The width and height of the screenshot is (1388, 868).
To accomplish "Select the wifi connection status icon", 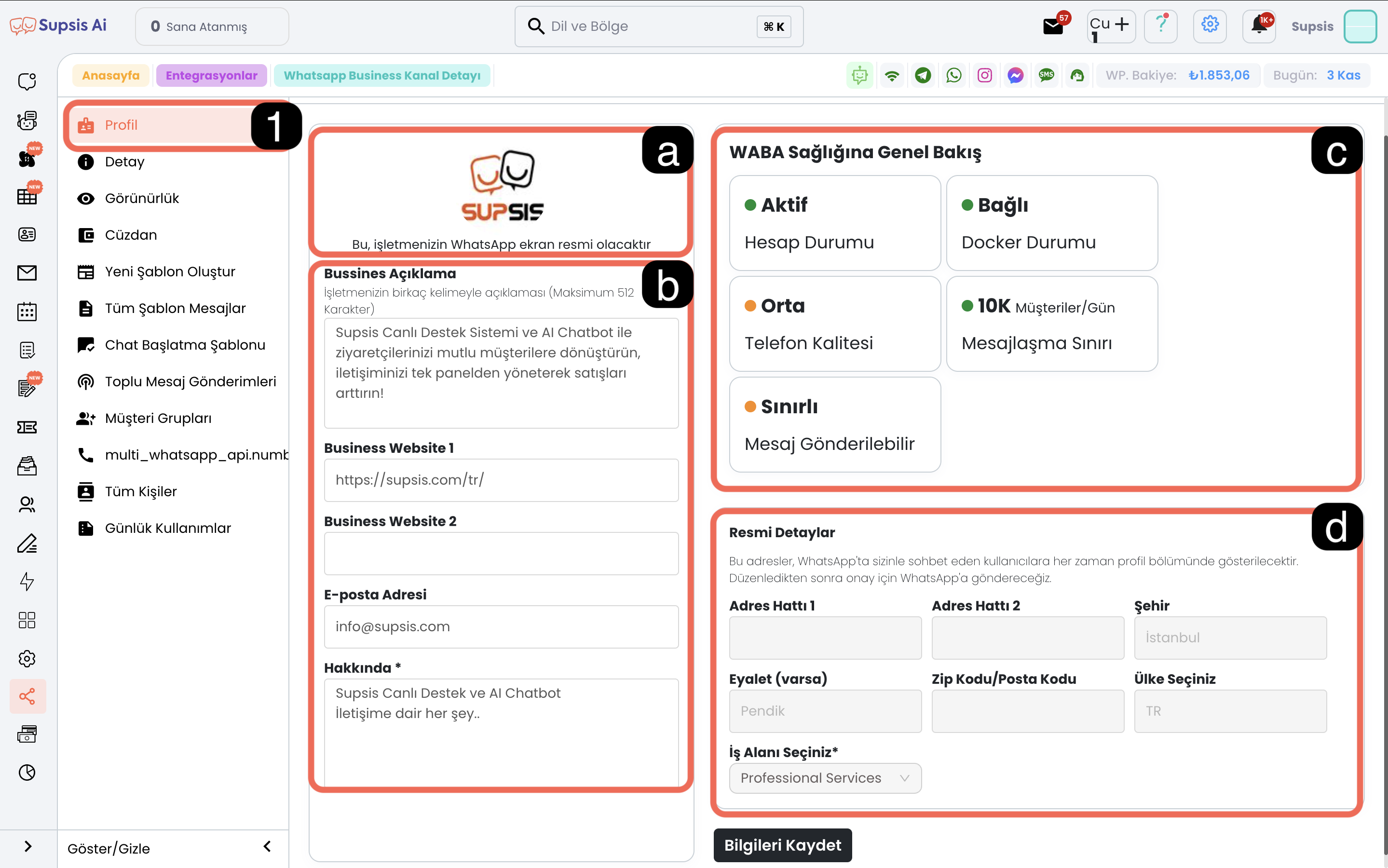I will (892, 75).
